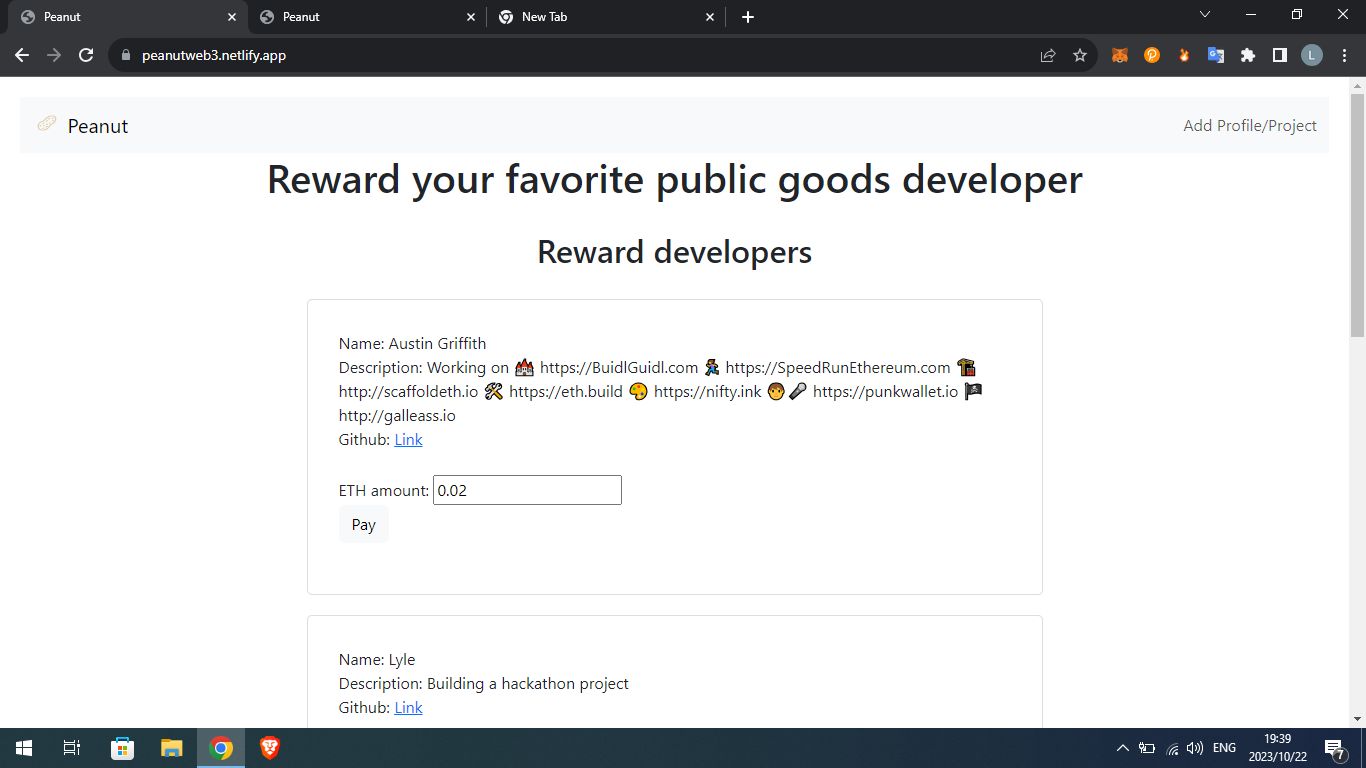Switch to the New Tab tab
This screenshot has height=768, width=1366.
click(x=607, y=17)
